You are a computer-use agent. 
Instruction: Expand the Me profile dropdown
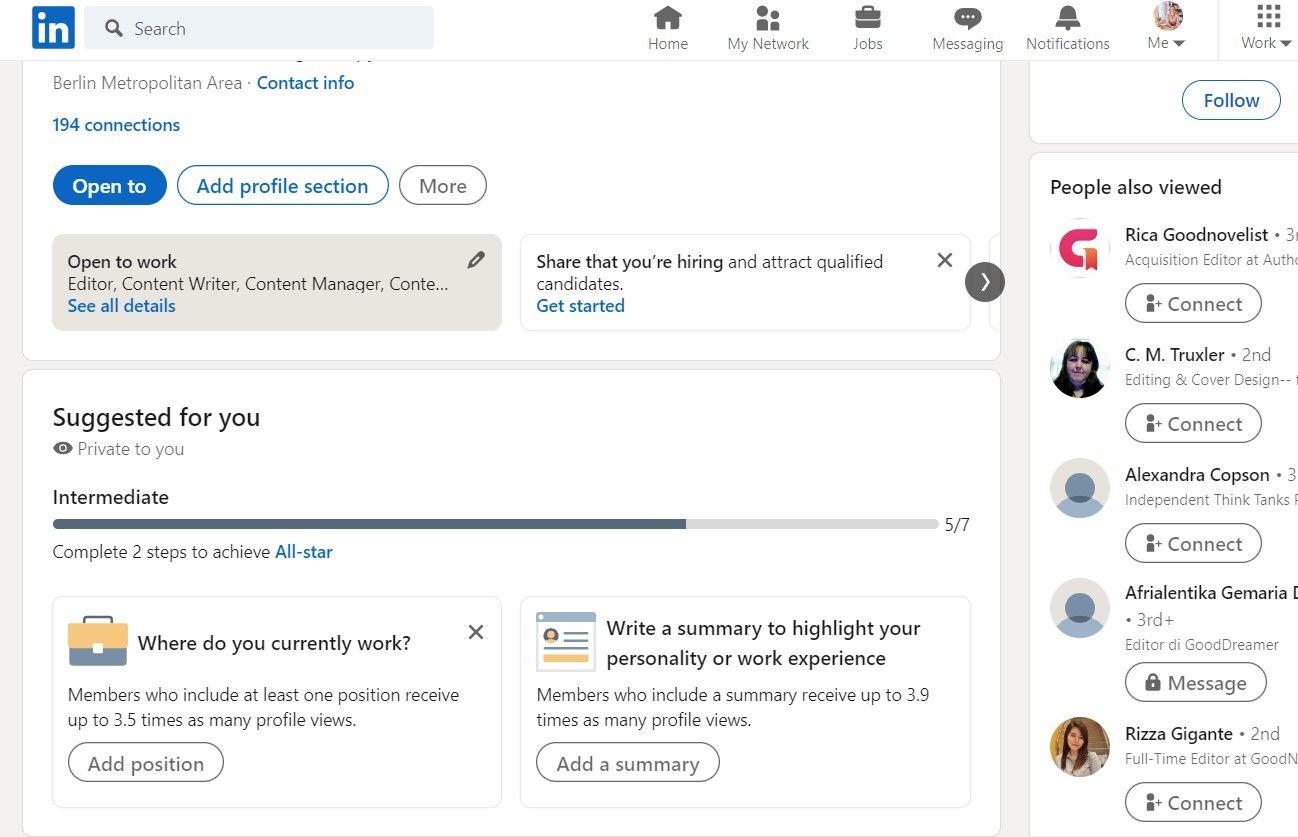[x=1166, y=28]
